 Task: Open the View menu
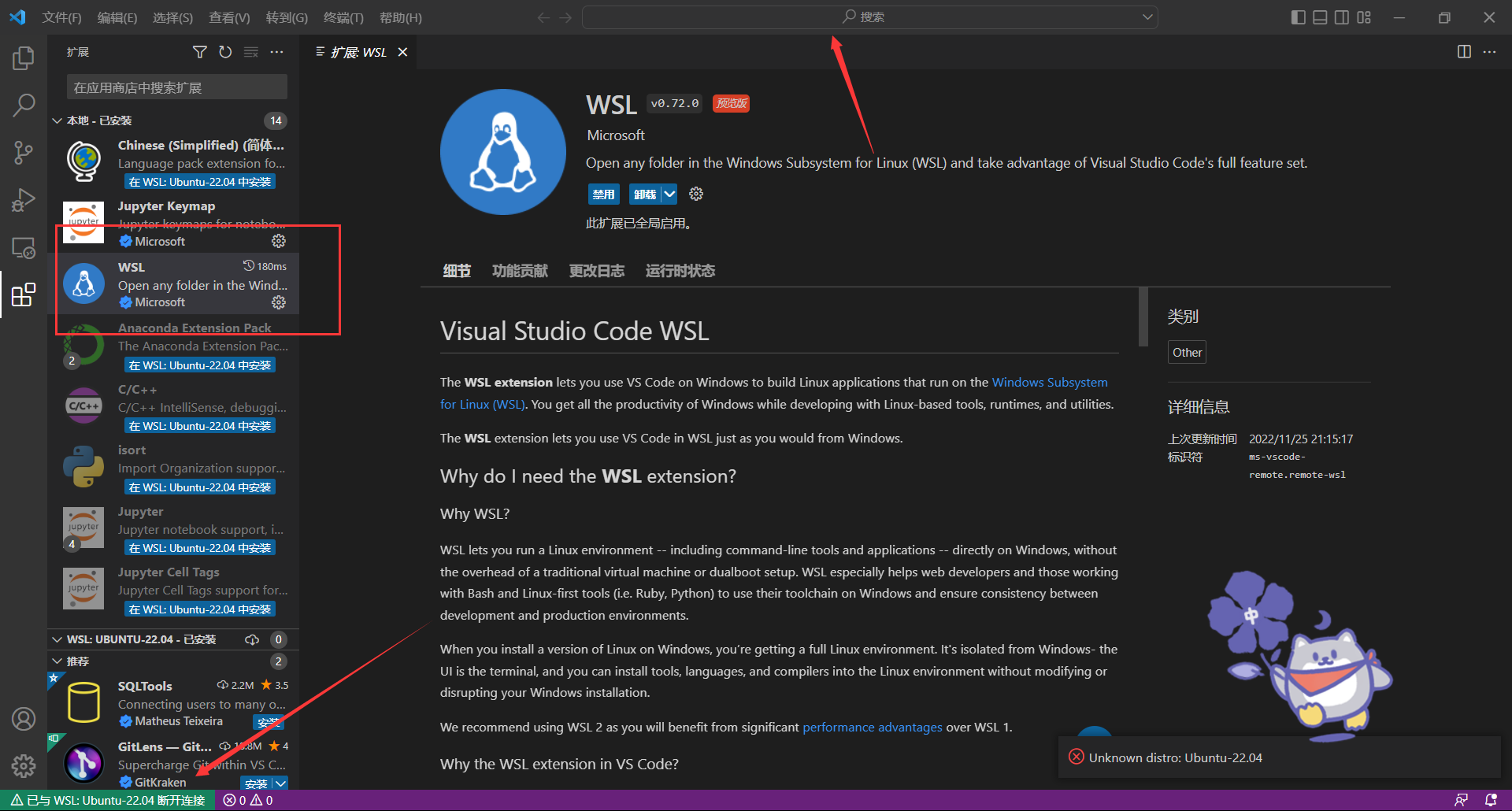[x=229, y=17]
